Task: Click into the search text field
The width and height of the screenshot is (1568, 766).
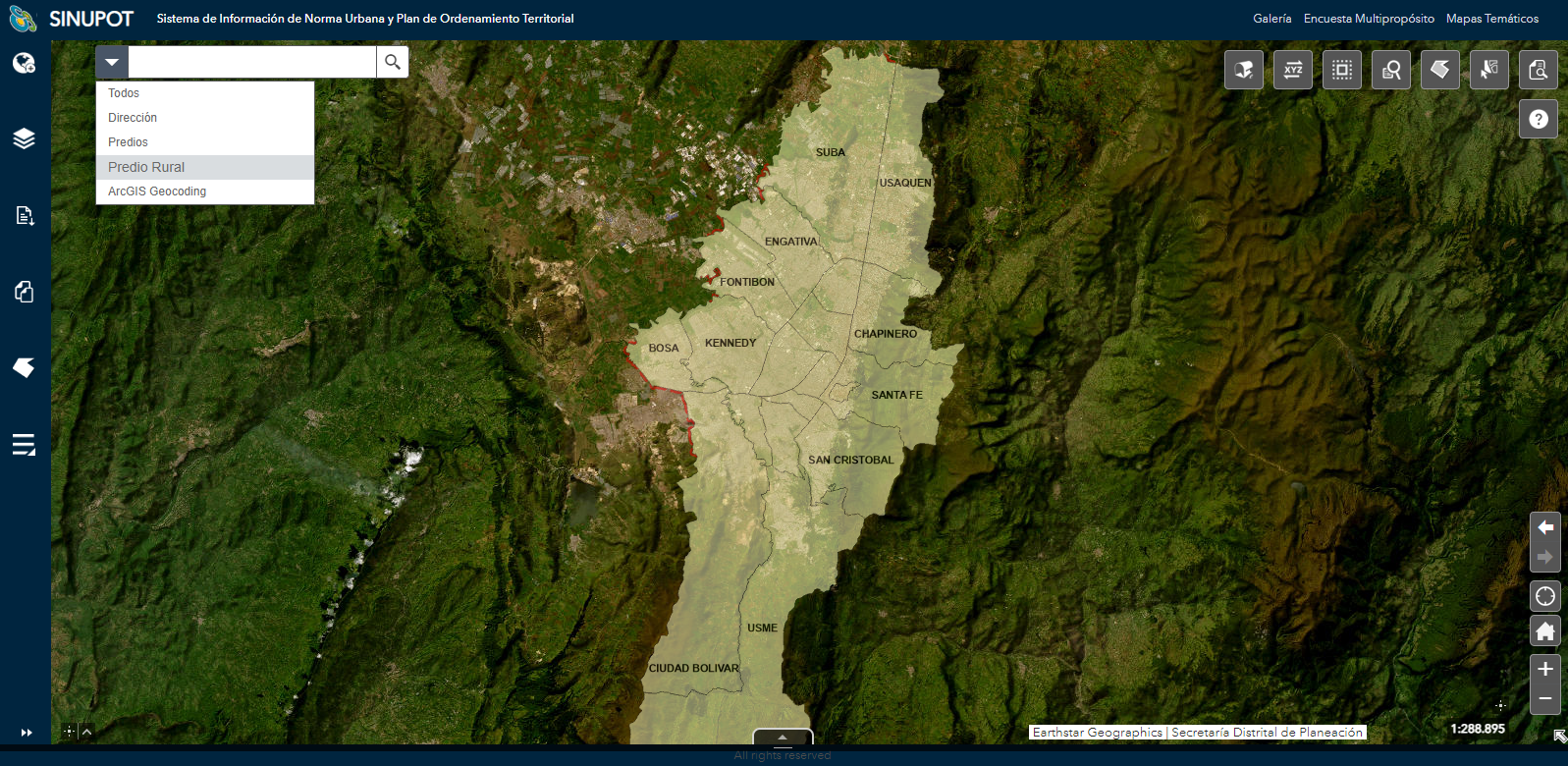Action: point(252,62)
